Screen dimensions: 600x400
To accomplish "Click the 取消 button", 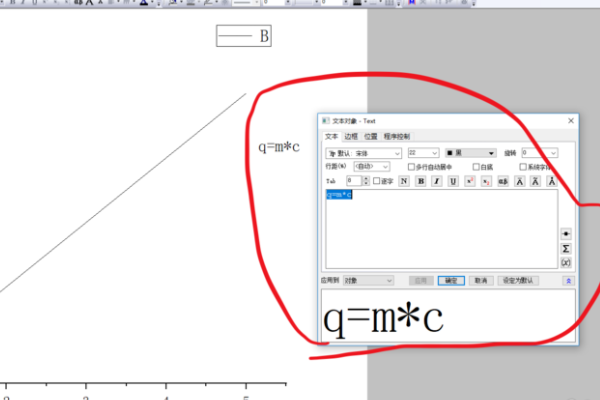I will (x=481, y=281).
